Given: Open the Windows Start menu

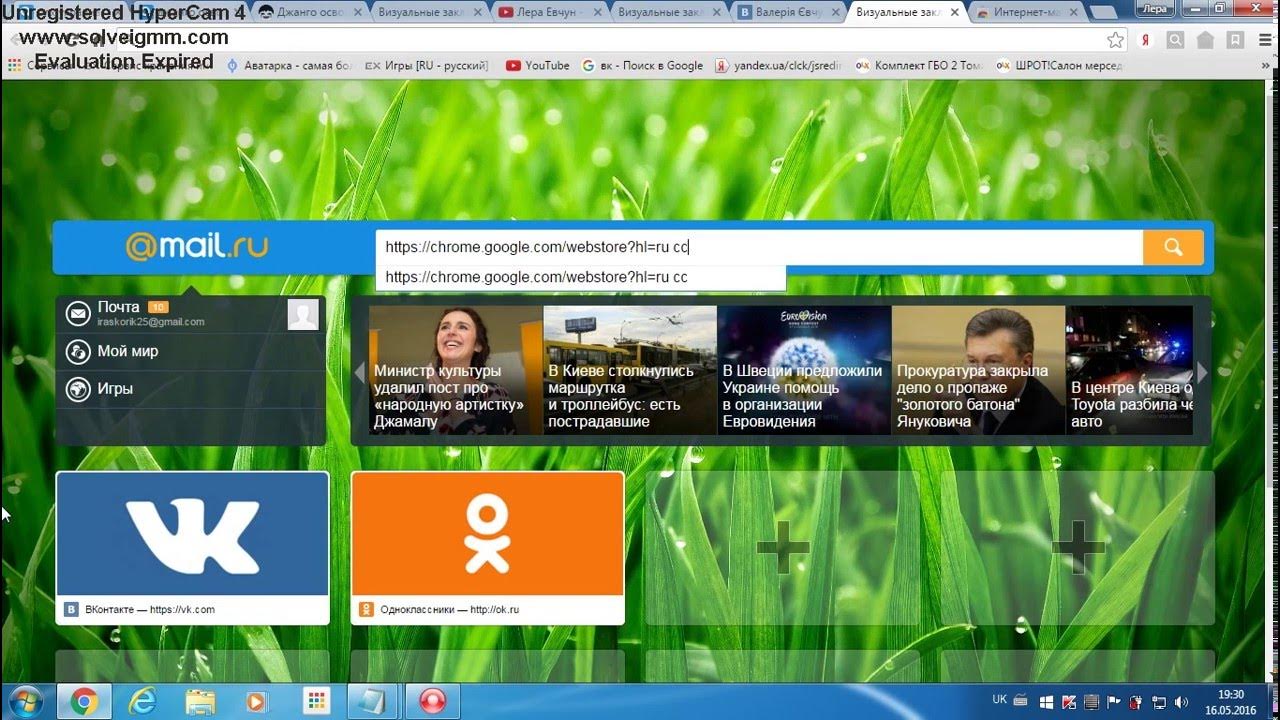Looking at the screenshot, I should [24, 701].
